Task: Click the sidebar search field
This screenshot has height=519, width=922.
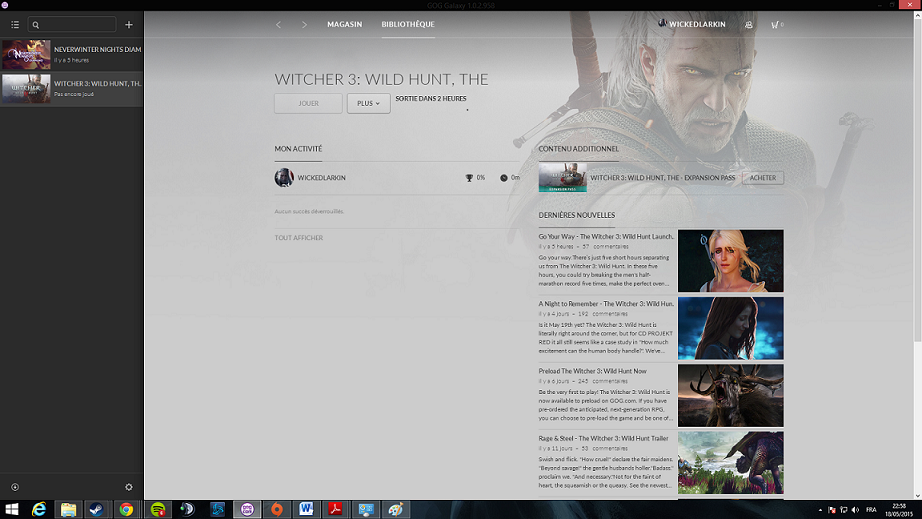Action: pos(72,25)
